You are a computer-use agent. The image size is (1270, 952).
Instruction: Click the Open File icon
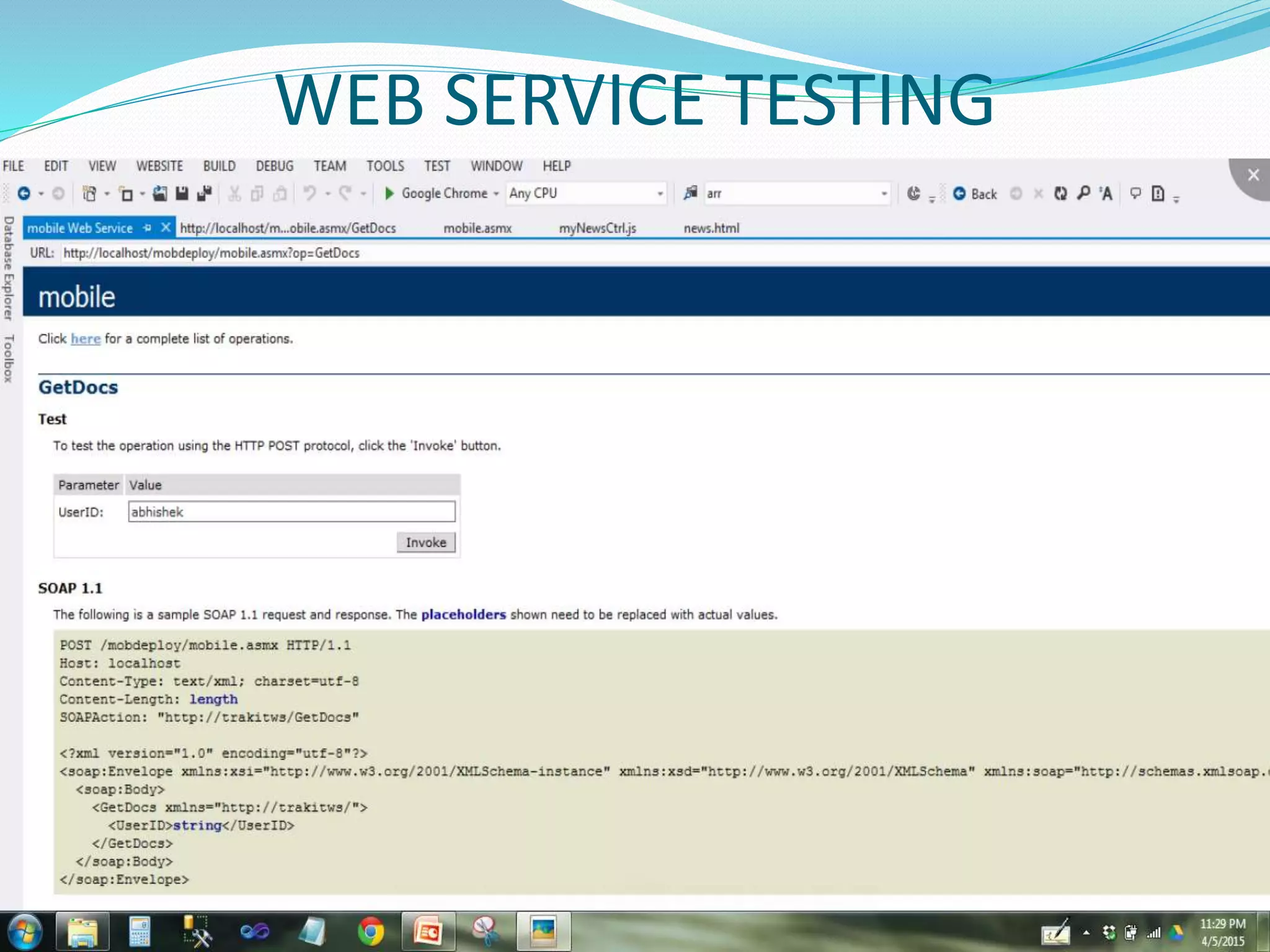coord(160,194)
